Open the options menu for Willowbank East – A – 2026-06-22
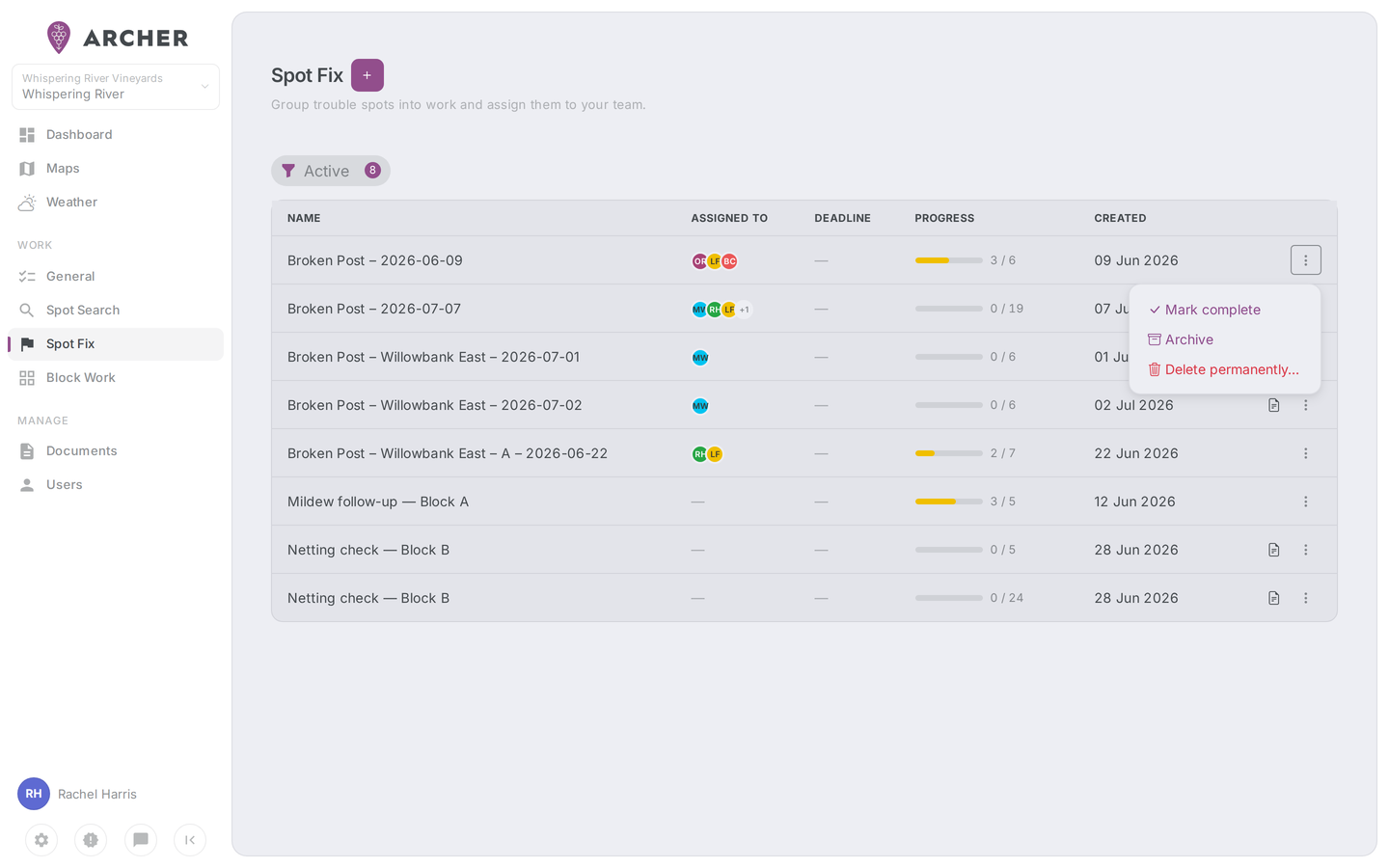Viewport: 1389px width, 868px height. tap(1306, 453)
